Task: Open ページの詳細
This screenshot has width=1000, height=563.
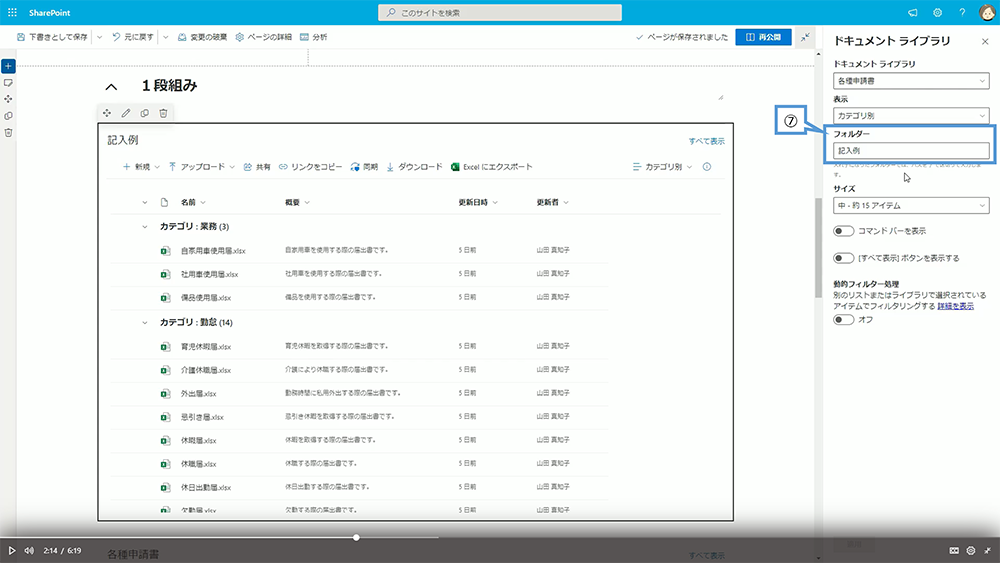Action: 263,37
